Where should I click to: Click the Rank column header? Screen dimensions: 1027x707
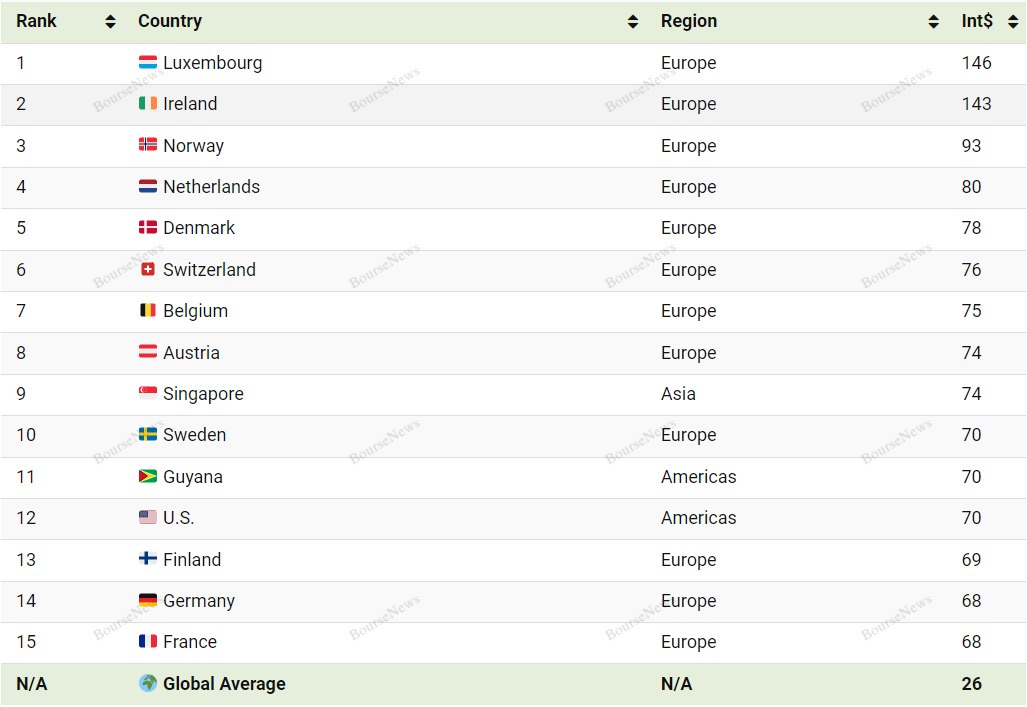coord(36,21)
